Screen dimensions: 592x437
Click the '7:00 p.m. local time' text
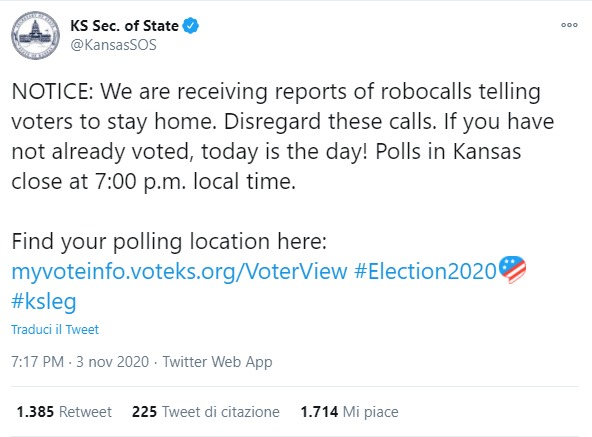pos(194,181)
